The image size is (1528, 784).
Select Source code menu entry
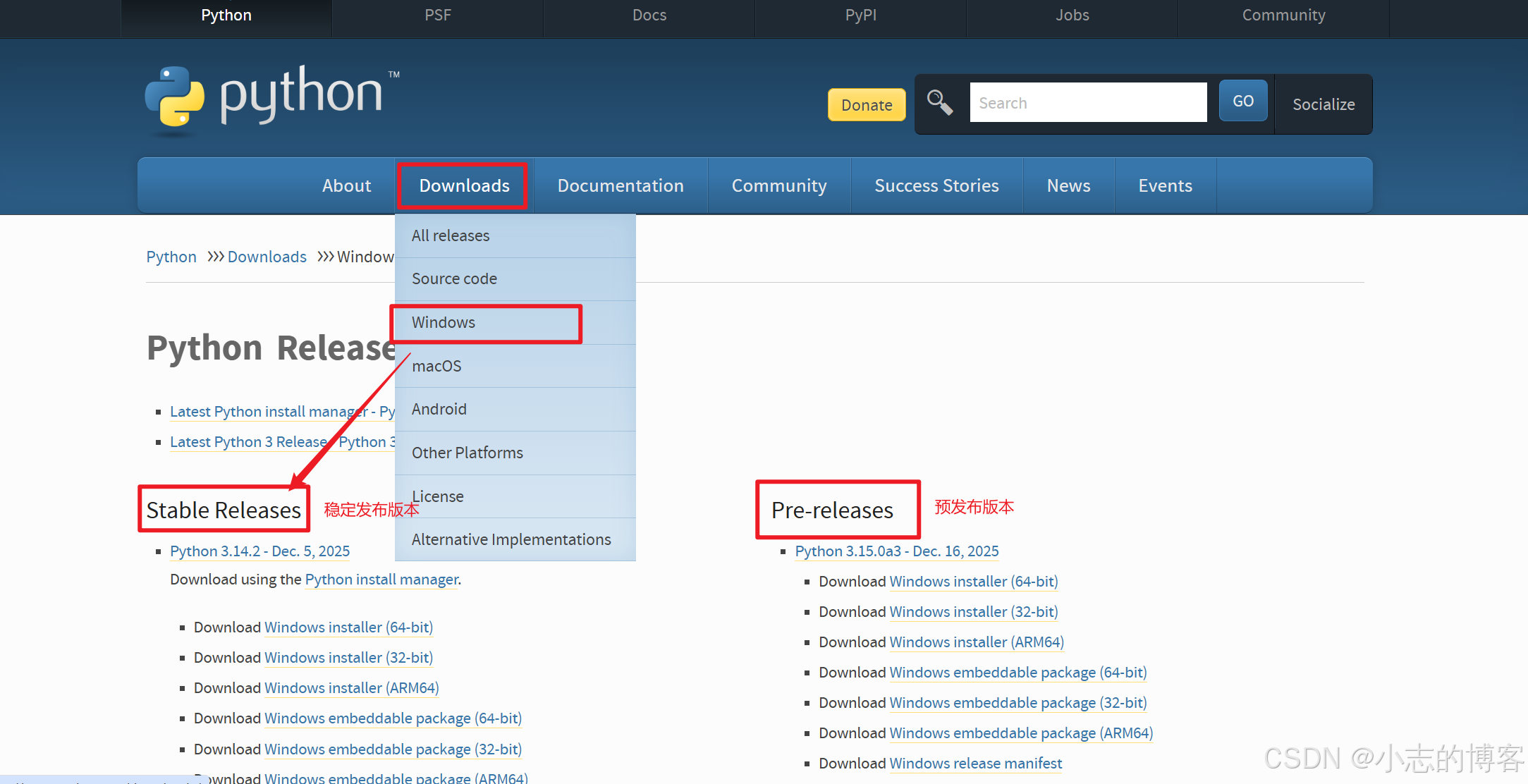coord(454,278)
